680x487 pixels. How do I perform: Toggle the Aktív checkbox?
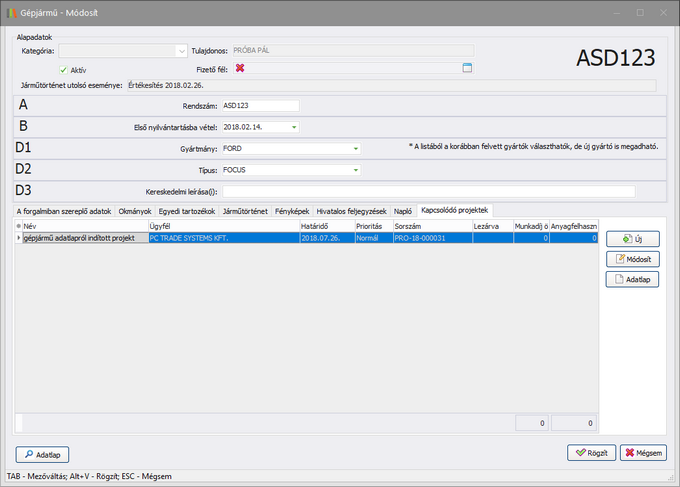click(64, 69)
